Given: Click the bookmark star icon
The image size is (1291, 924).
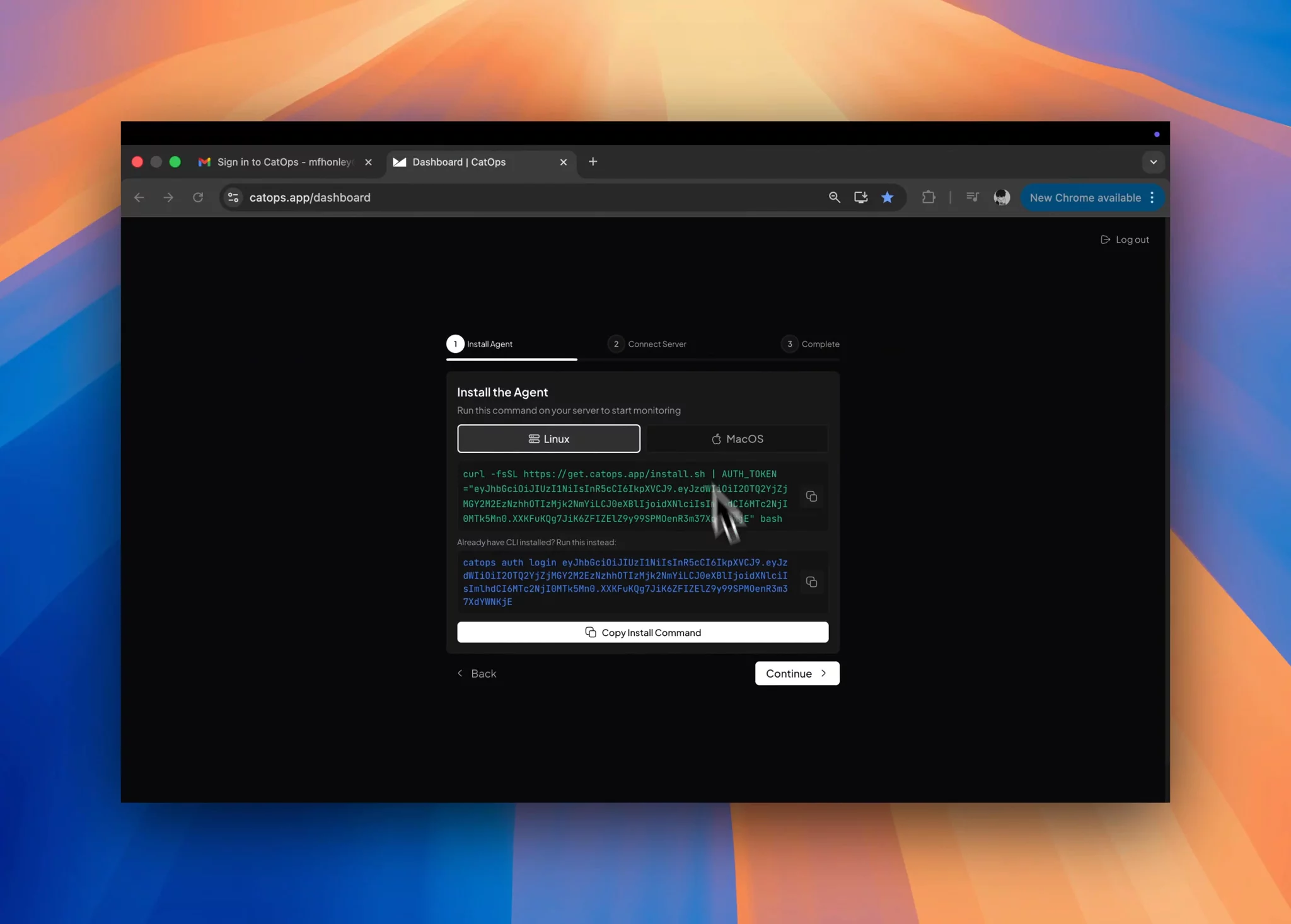Looking at the screenshot, I should tap(887, 197).
